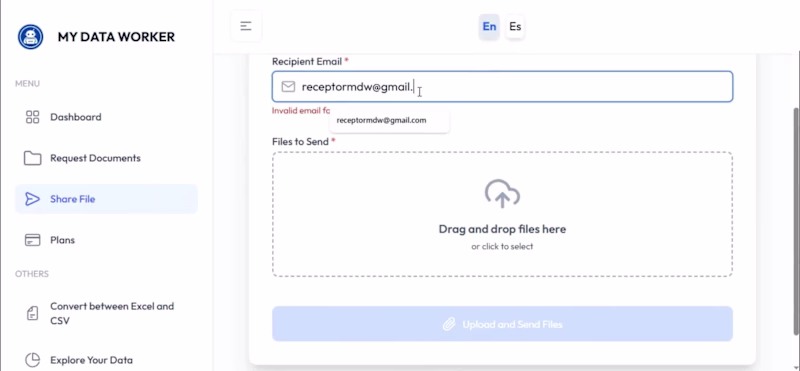The image size is (800, 371).
Task: Click the Invalid email error message
Action: coord(301,110)
